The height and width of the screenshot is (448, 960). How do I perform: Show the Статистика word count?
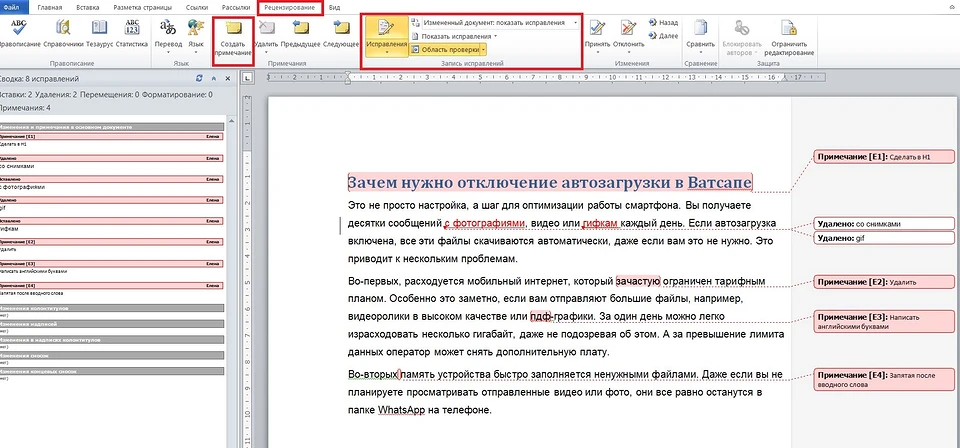pos(132,34)
